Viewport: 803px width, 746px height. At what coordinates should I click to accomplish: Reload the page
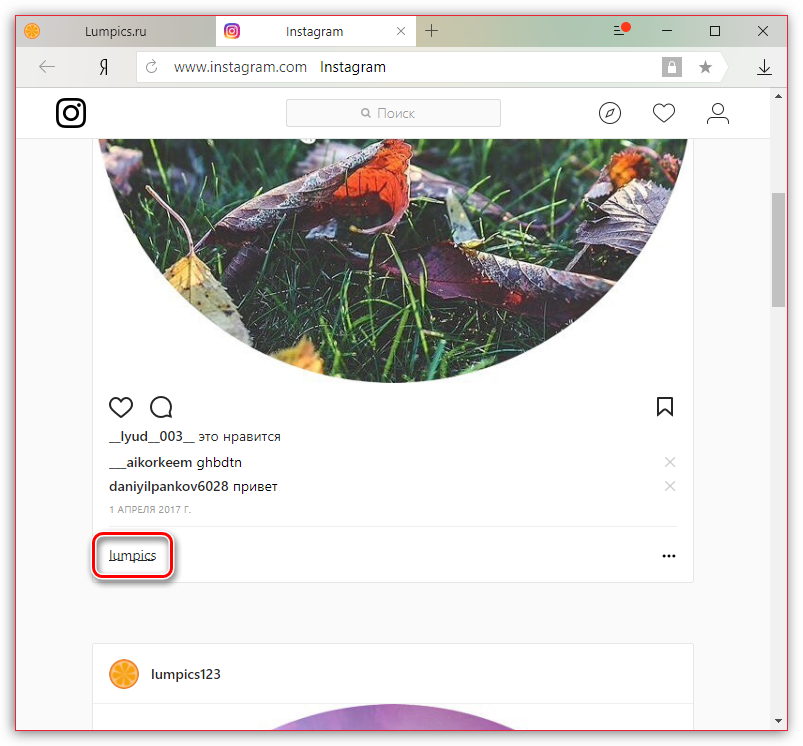152,67
